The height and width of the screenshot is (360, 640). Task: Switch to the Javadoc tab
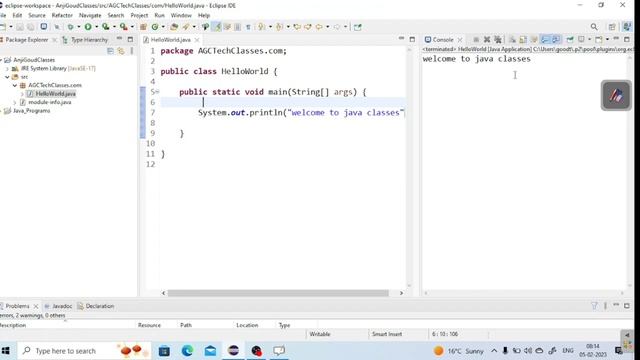[x=58, y=306]
